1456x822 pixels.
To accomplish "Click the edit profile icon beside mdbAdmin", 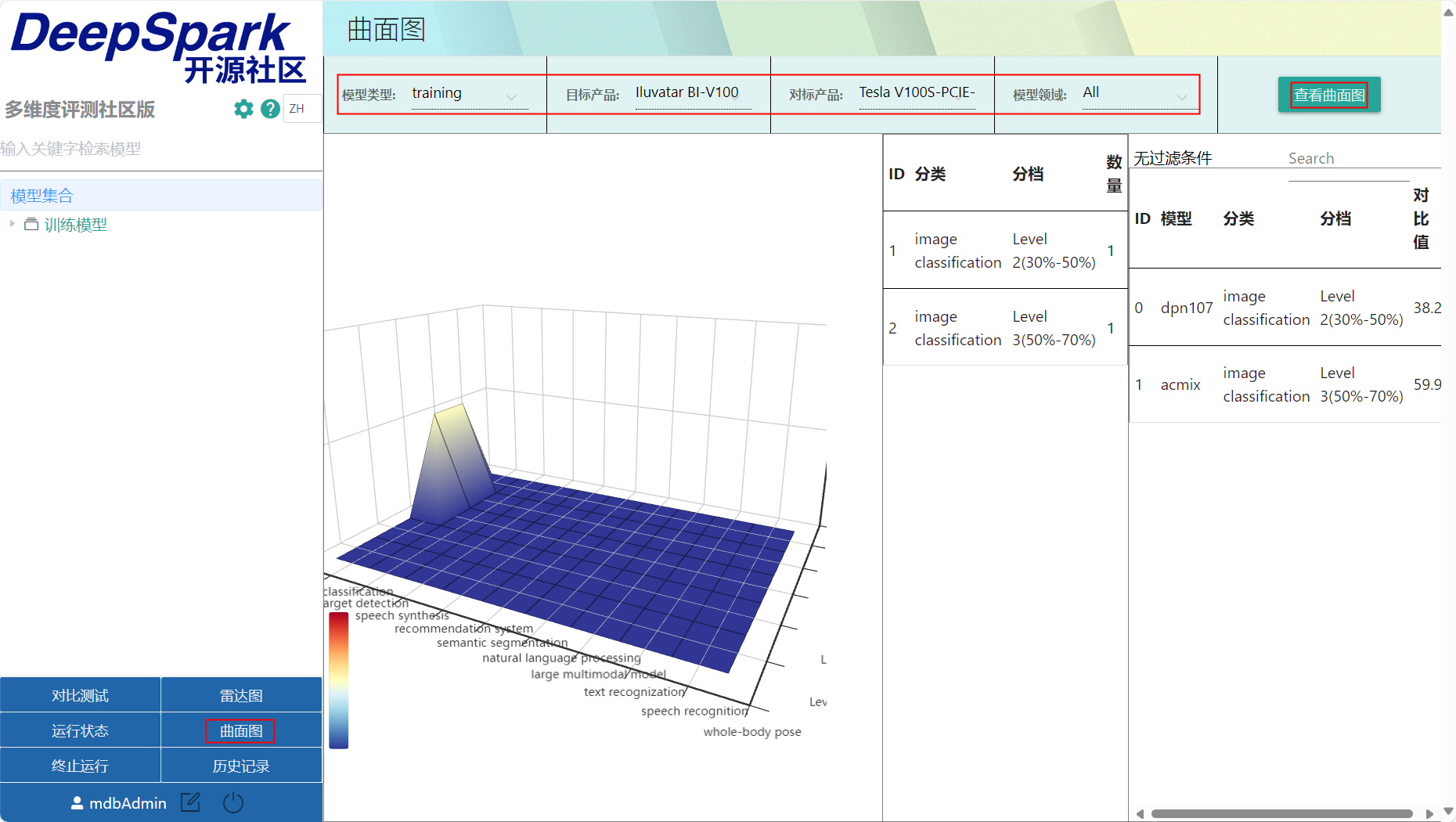I will (x=190, y=802).
